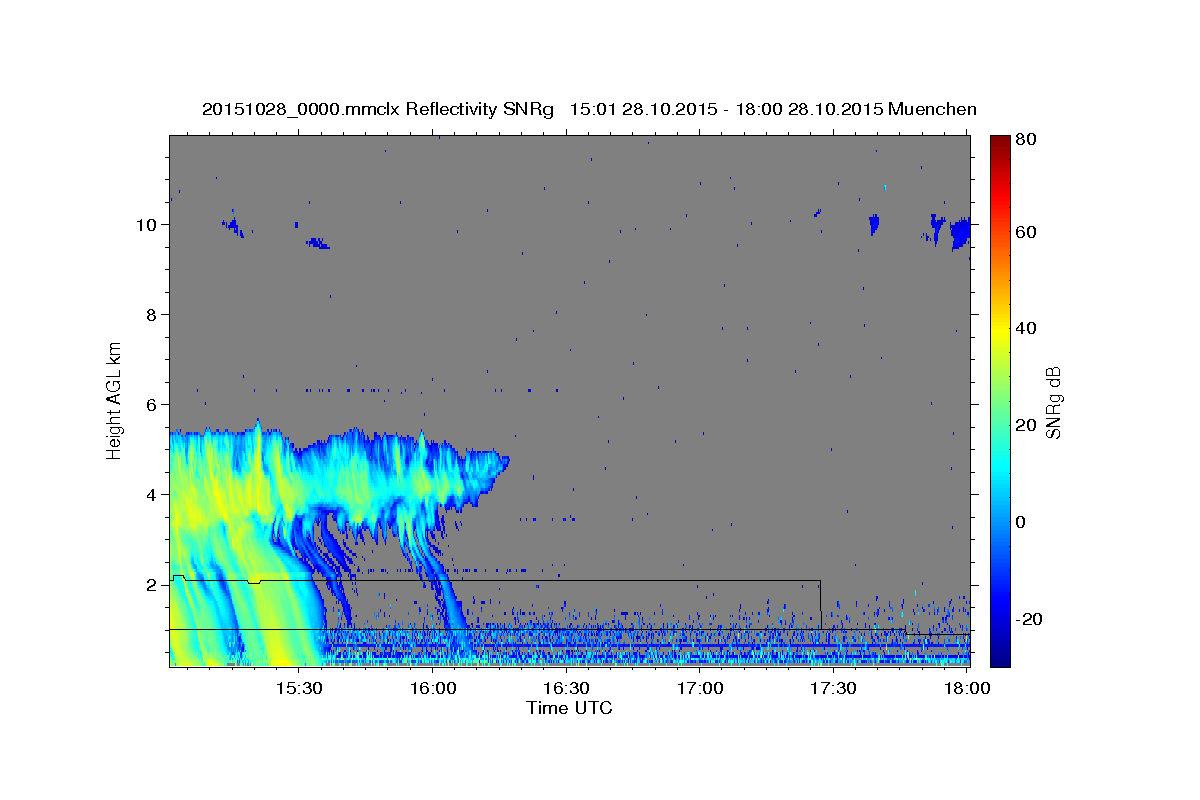
Task: Click the SNRg color scale bar
Action: [x=1000, y=401]
